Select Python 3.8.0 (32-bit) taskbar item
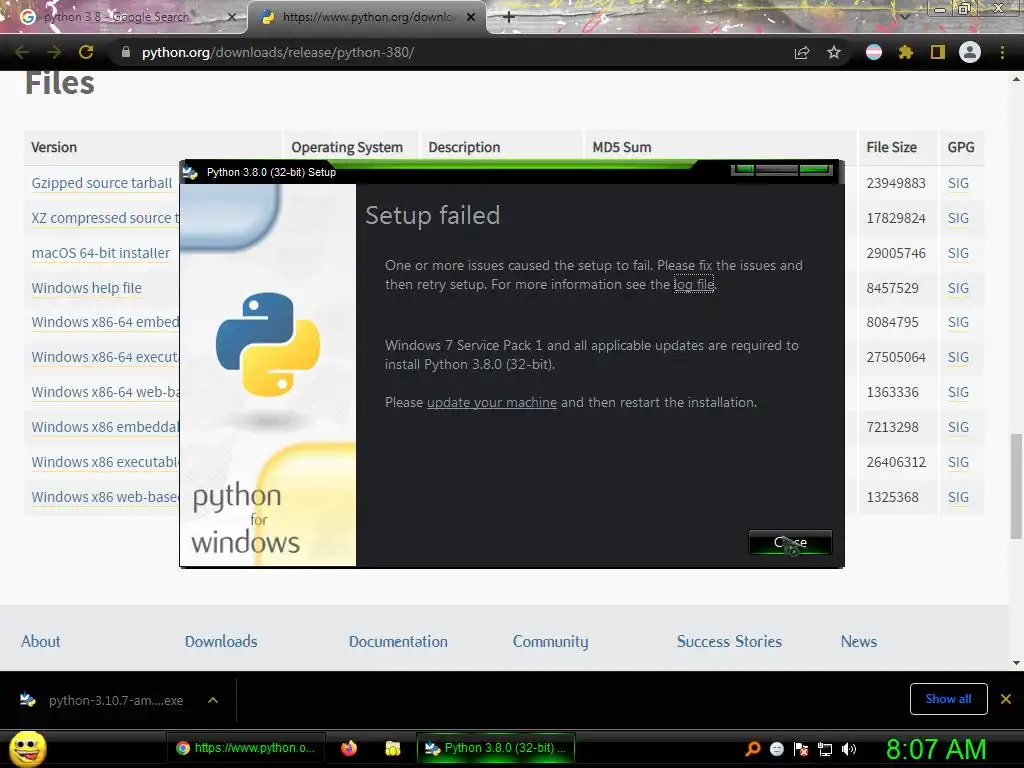Viewport: 1024px width, 768px height. tap(496, 748)
